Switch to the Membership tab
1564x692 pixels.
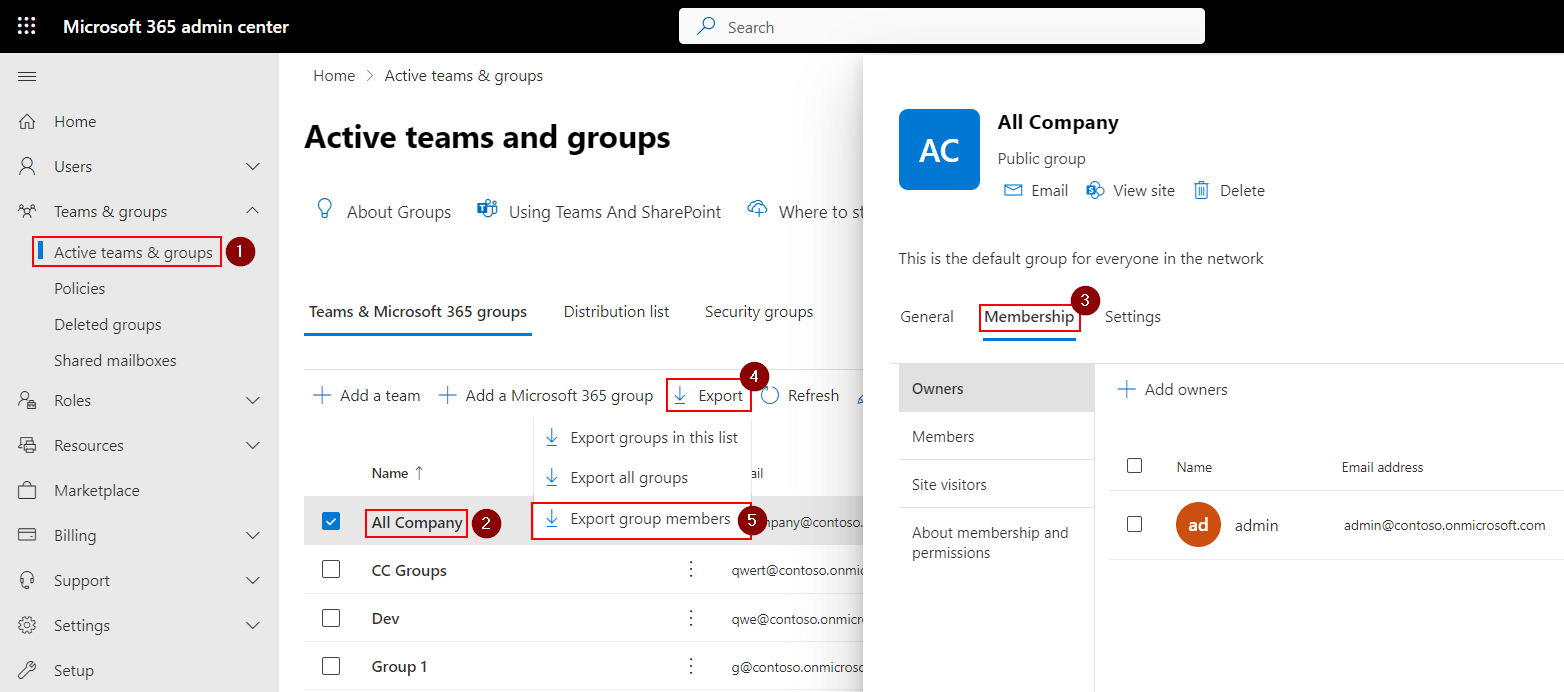point(1029,316)
